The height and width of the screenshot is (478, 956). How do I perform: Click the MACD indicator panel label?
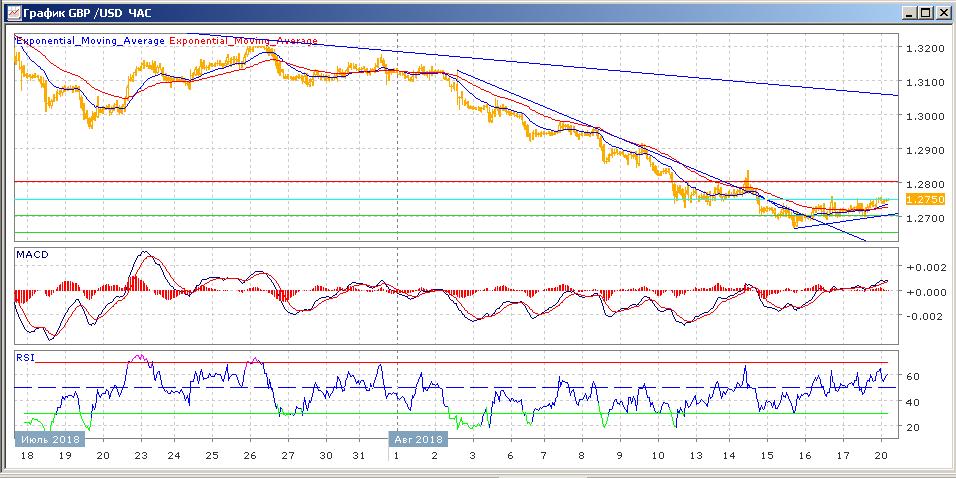tap(33, 256)
